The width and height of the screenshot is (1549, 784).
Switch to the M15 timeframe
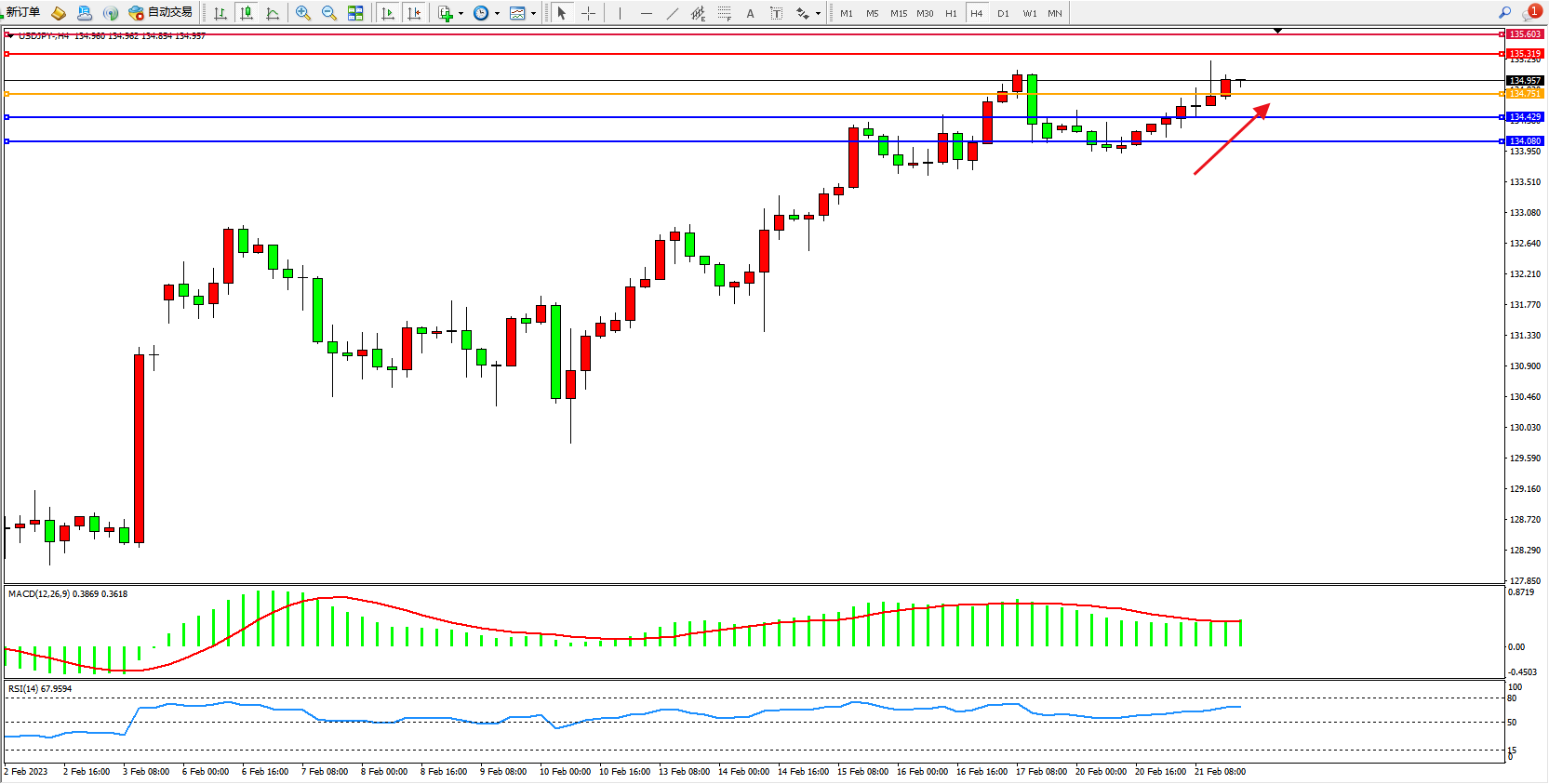[x=898, y=13]
